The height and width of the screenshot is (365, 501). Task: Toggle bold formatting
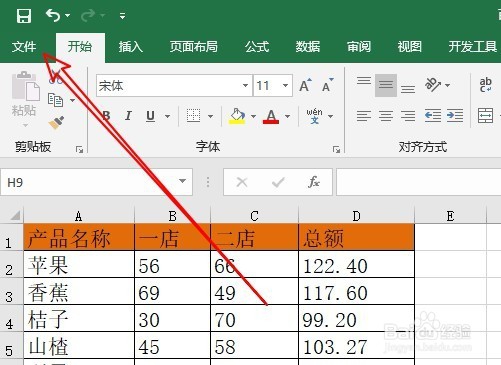click(106, 116)
